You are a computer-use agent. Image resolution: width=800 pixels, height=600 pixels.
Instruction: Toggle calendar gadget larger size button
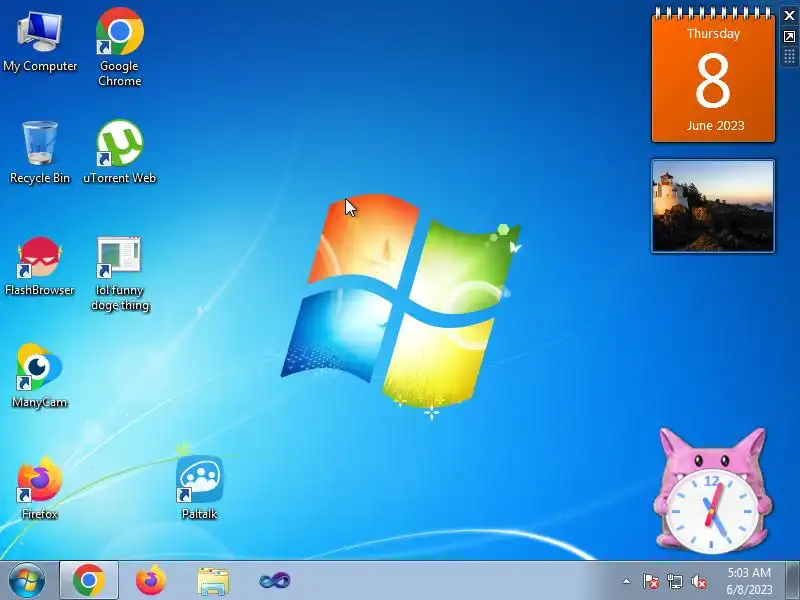[789, 37]
